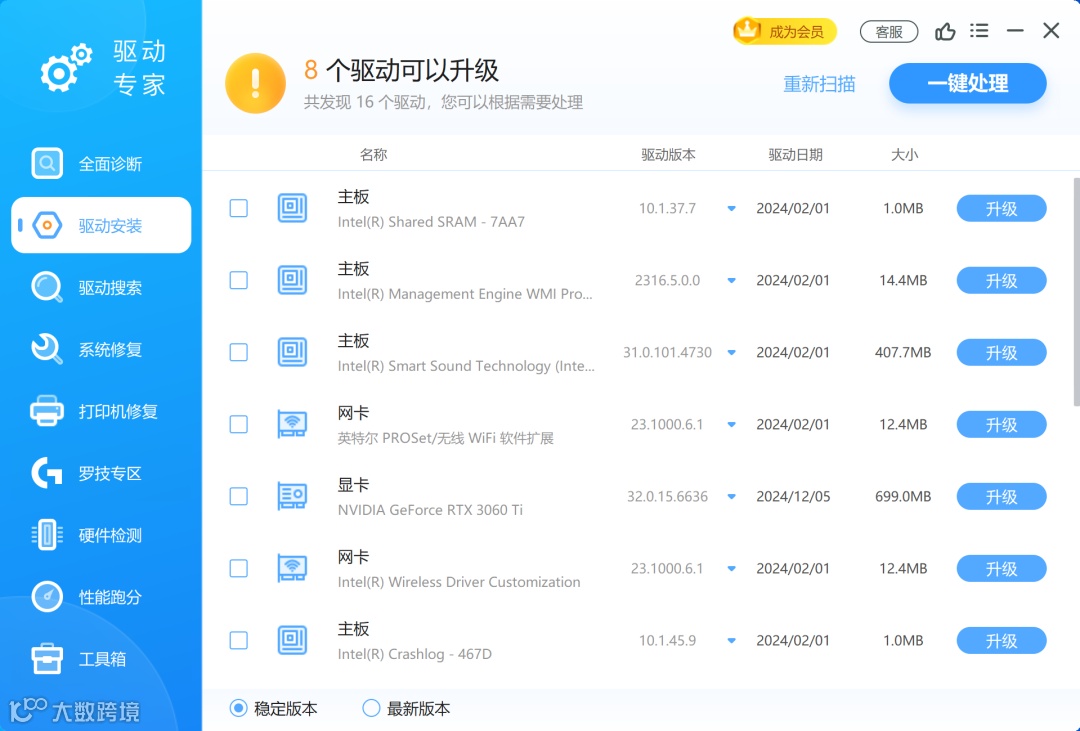Switch to 打印机修复 section
The width and height of the screenshot is (1080, 731).
(x=101, y=411)
